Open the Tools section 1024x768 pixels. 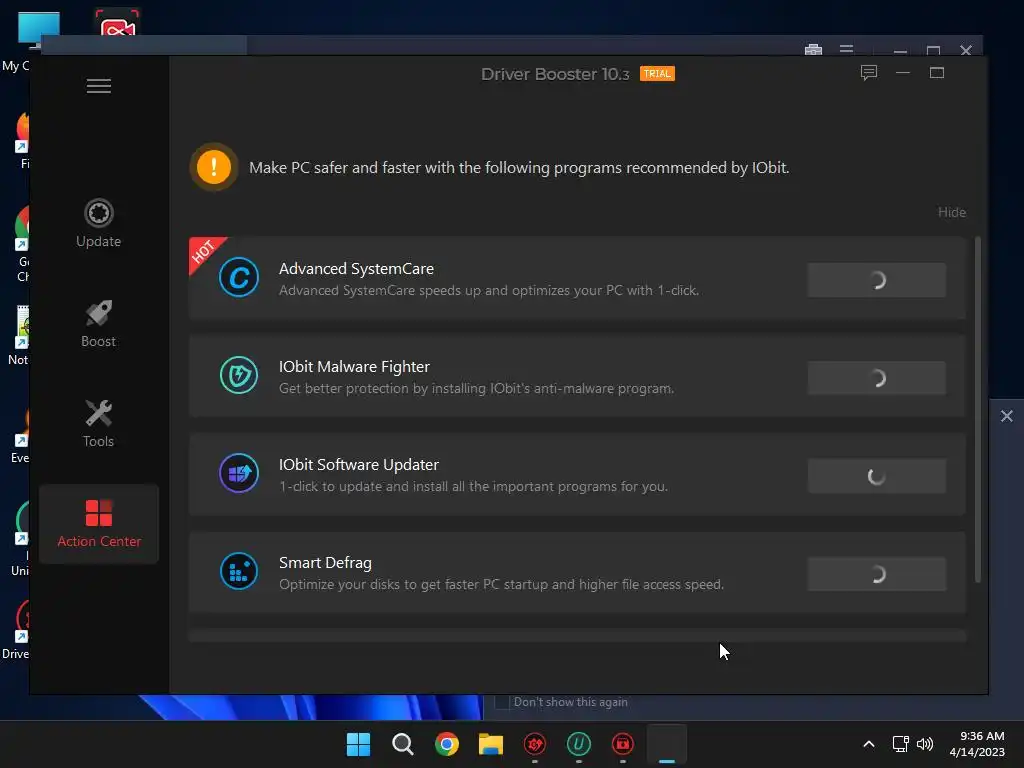(99, 423)
